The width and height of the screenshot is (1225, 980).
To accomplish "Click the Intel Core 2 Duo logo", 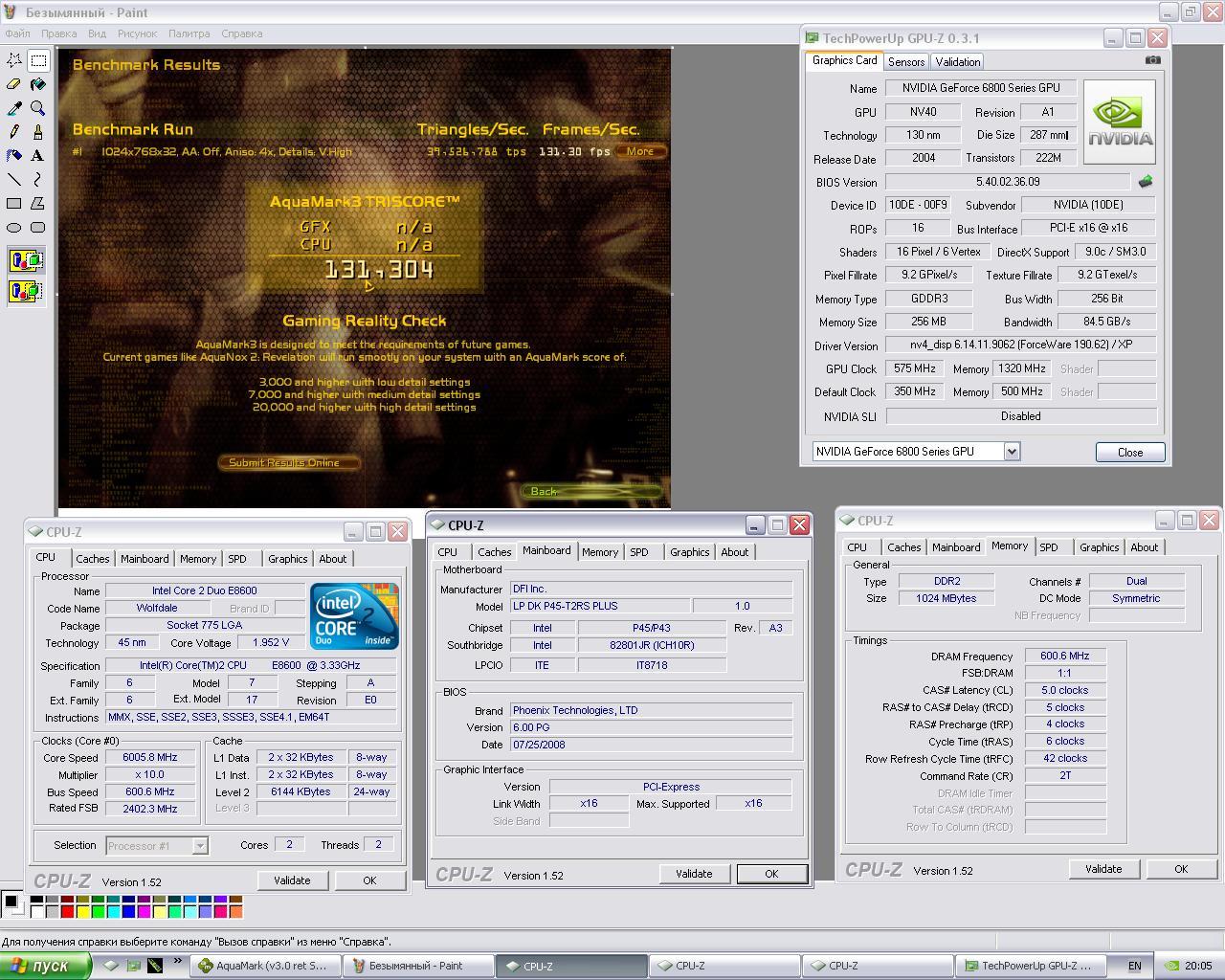I will tap(354, 616).
